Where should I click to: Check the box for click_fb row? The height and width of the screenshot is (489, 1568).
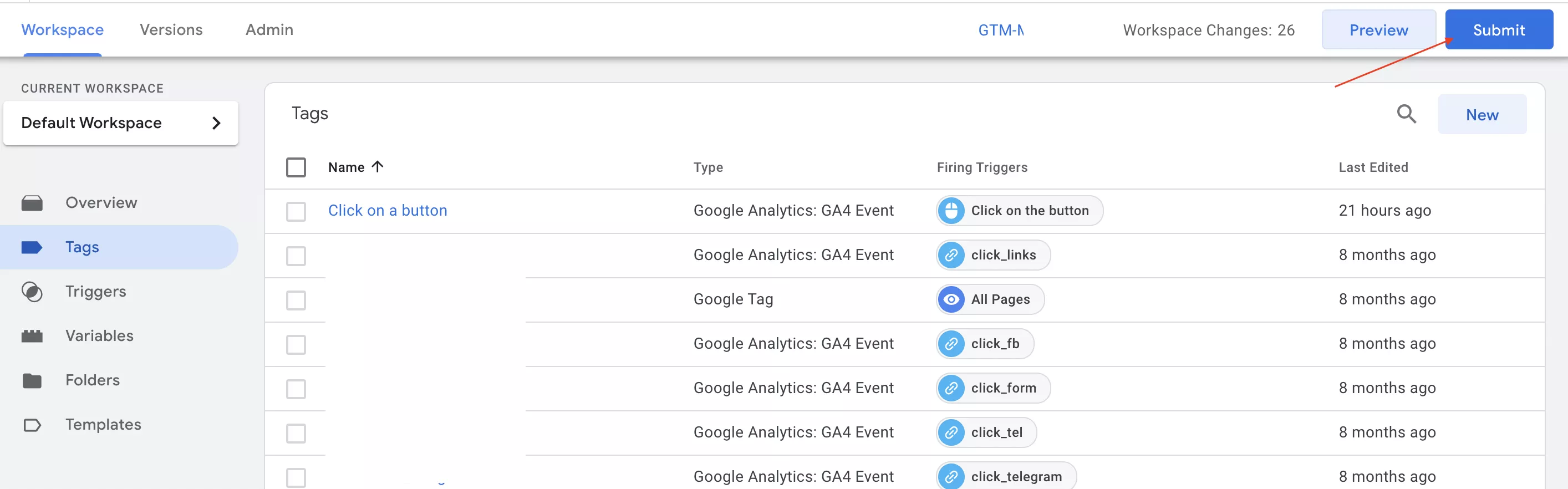296,345
